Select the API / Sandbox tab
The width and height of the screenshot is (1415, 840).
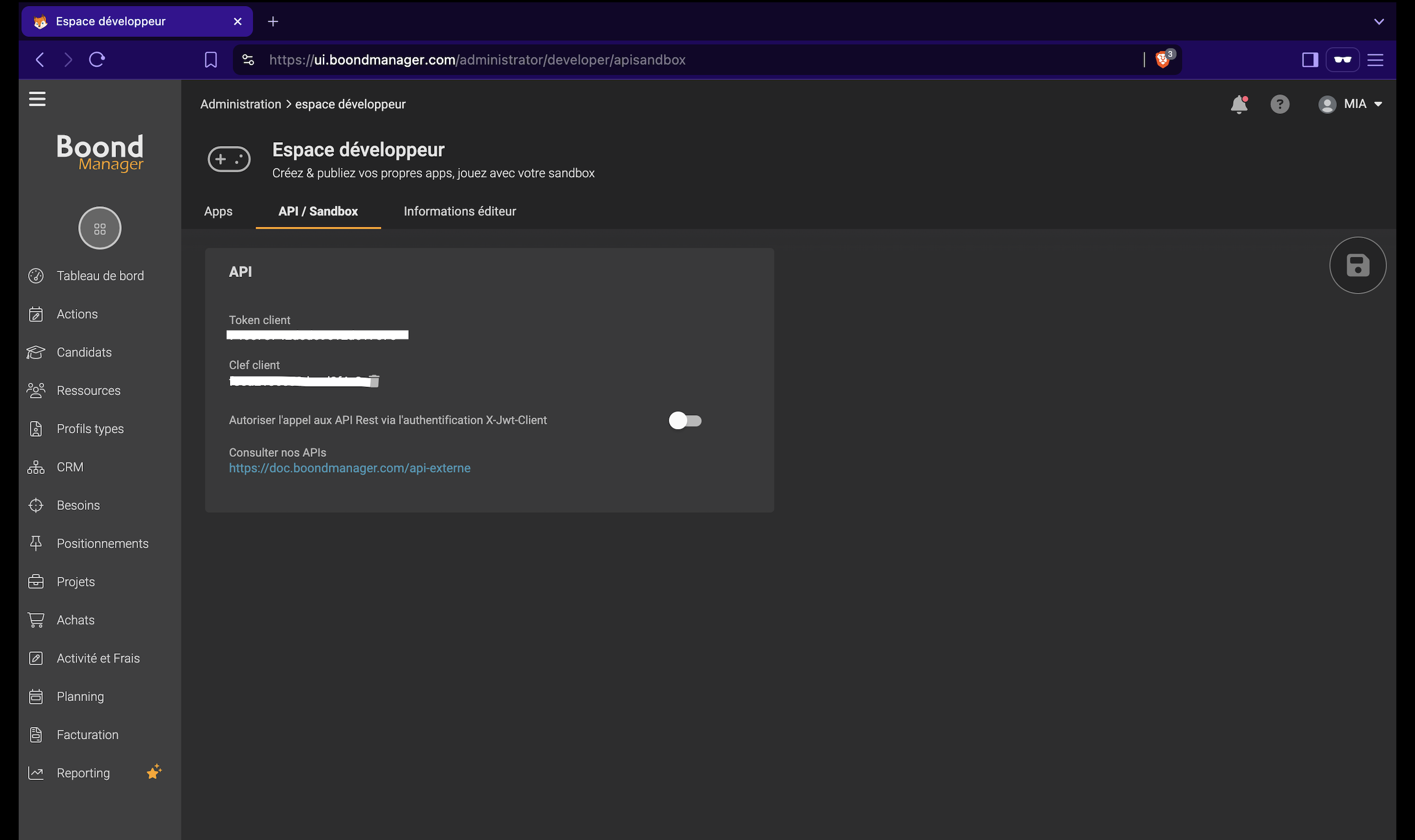click(x=318, y=211)
